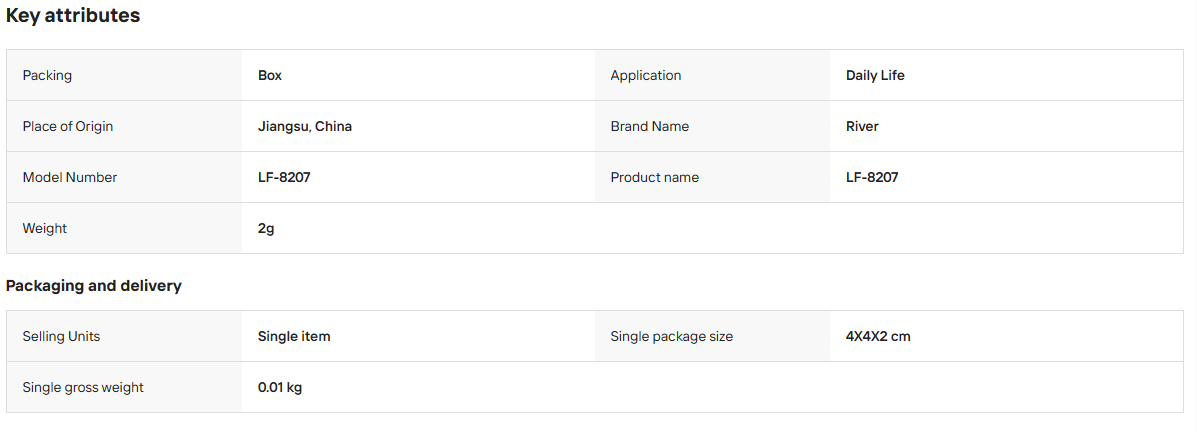Select the Selling Units label

coord(61,337)
